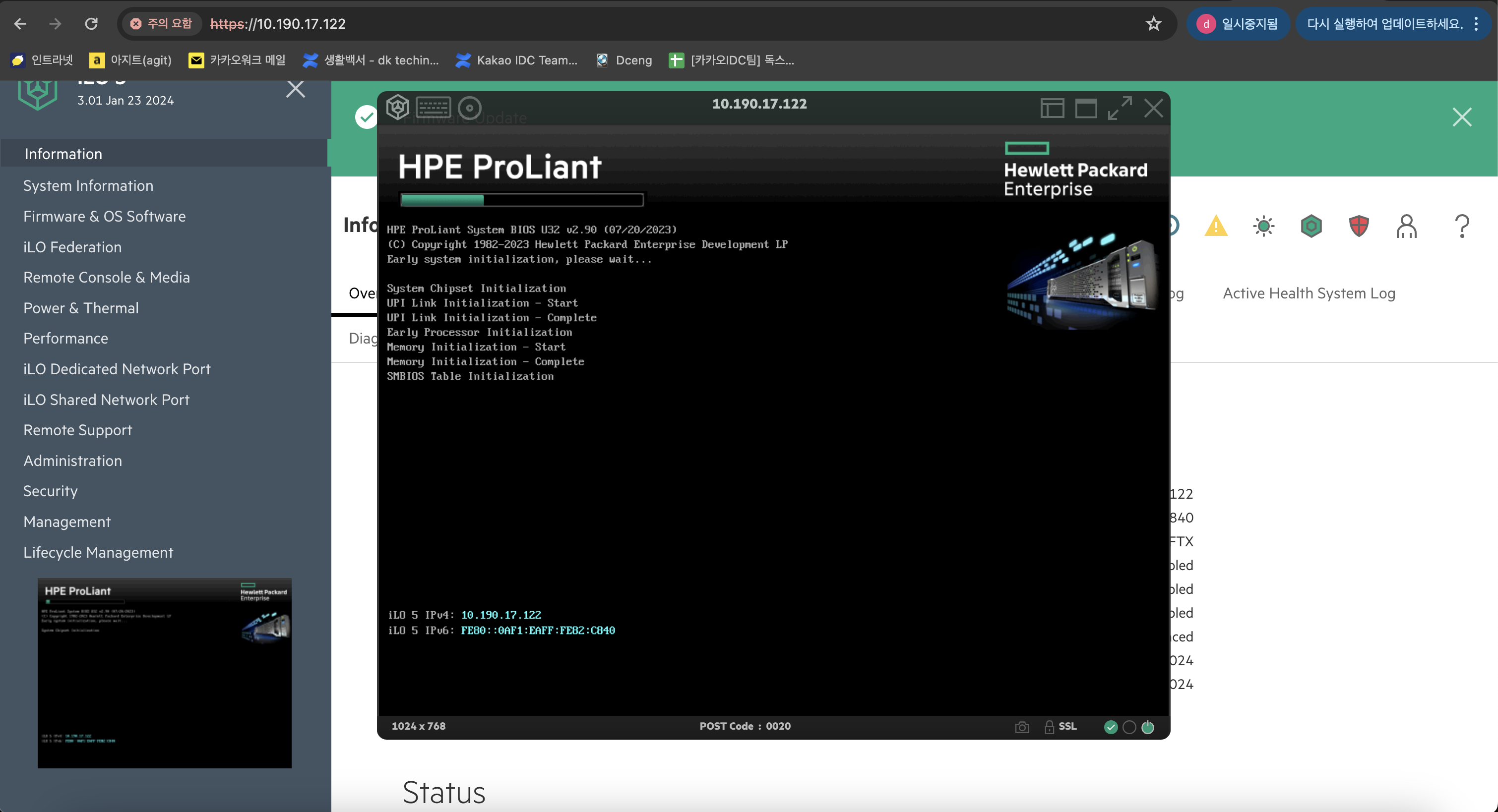Open the Dceng bookmark
Viewport: 1498px width, 812px height.
(x=624, y=60)
